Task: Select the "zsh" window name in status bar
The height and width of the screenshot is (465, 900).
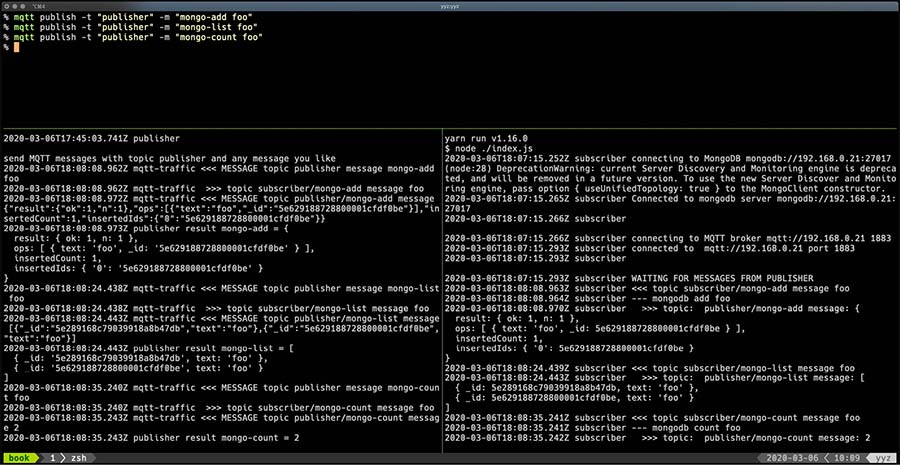Action: click(77, 459)
